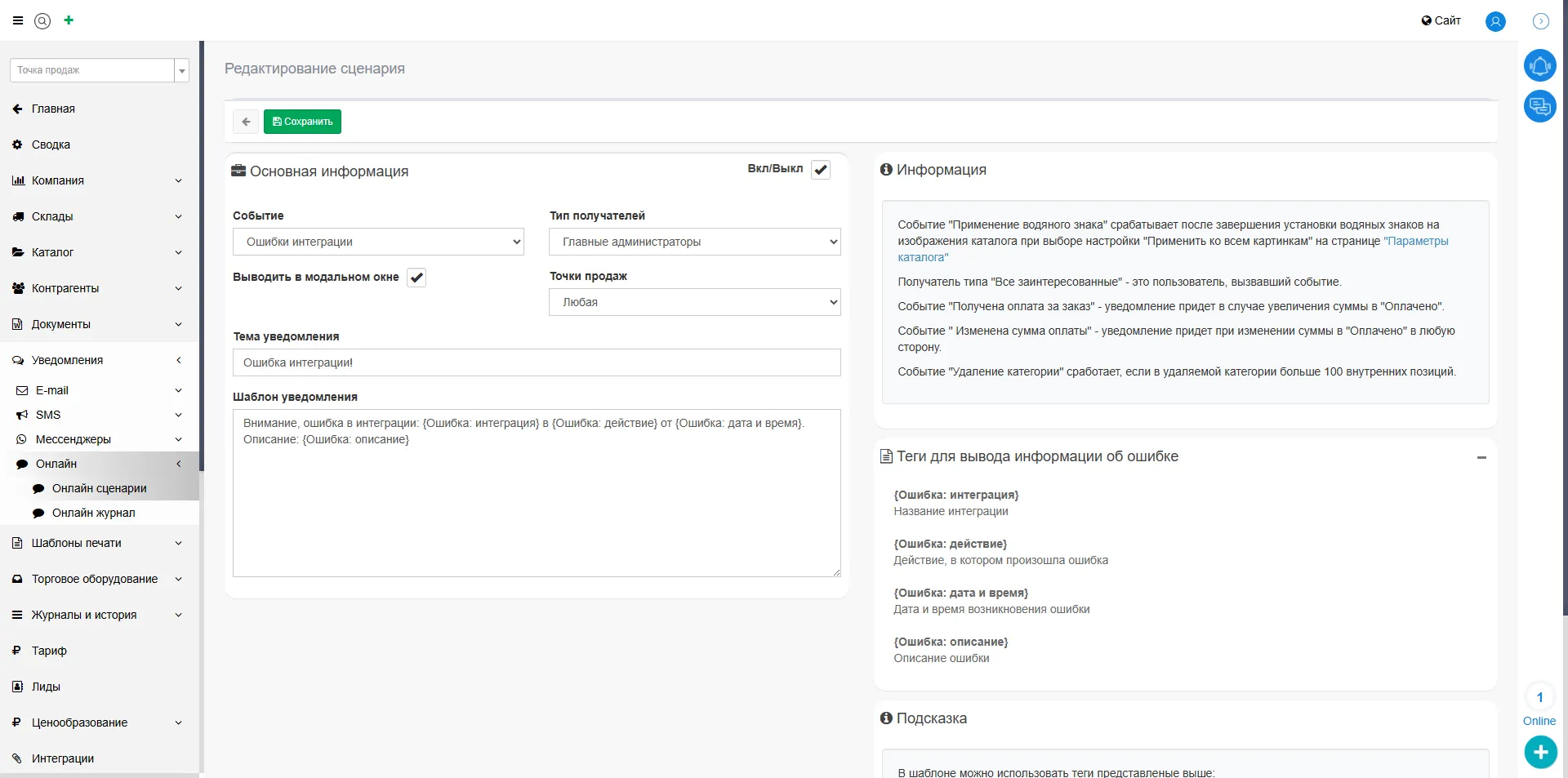Click the hamburger menu icon

click(x=18, y=21)
